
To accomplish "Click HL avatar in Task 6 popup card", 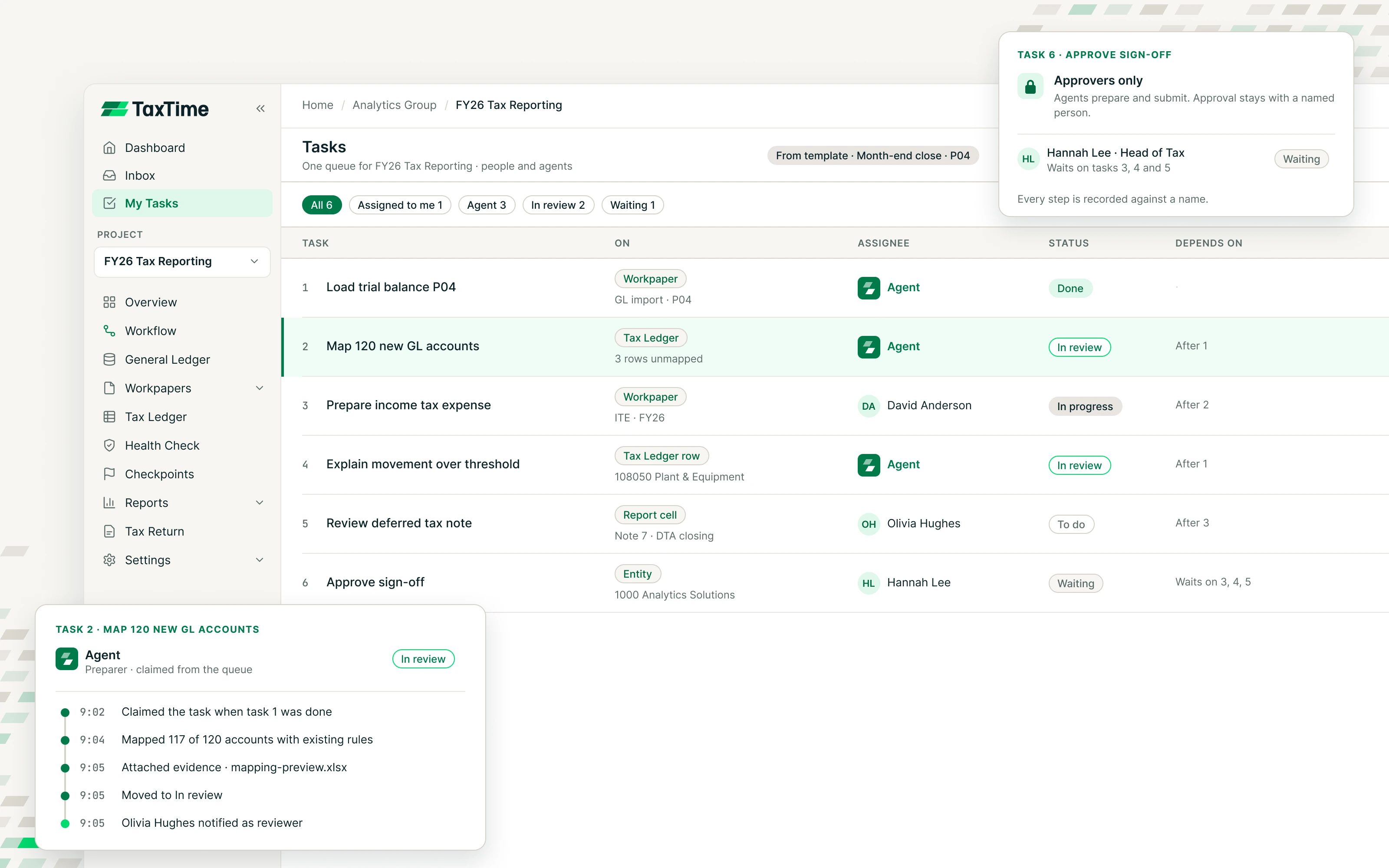I will click(1028, 159).
